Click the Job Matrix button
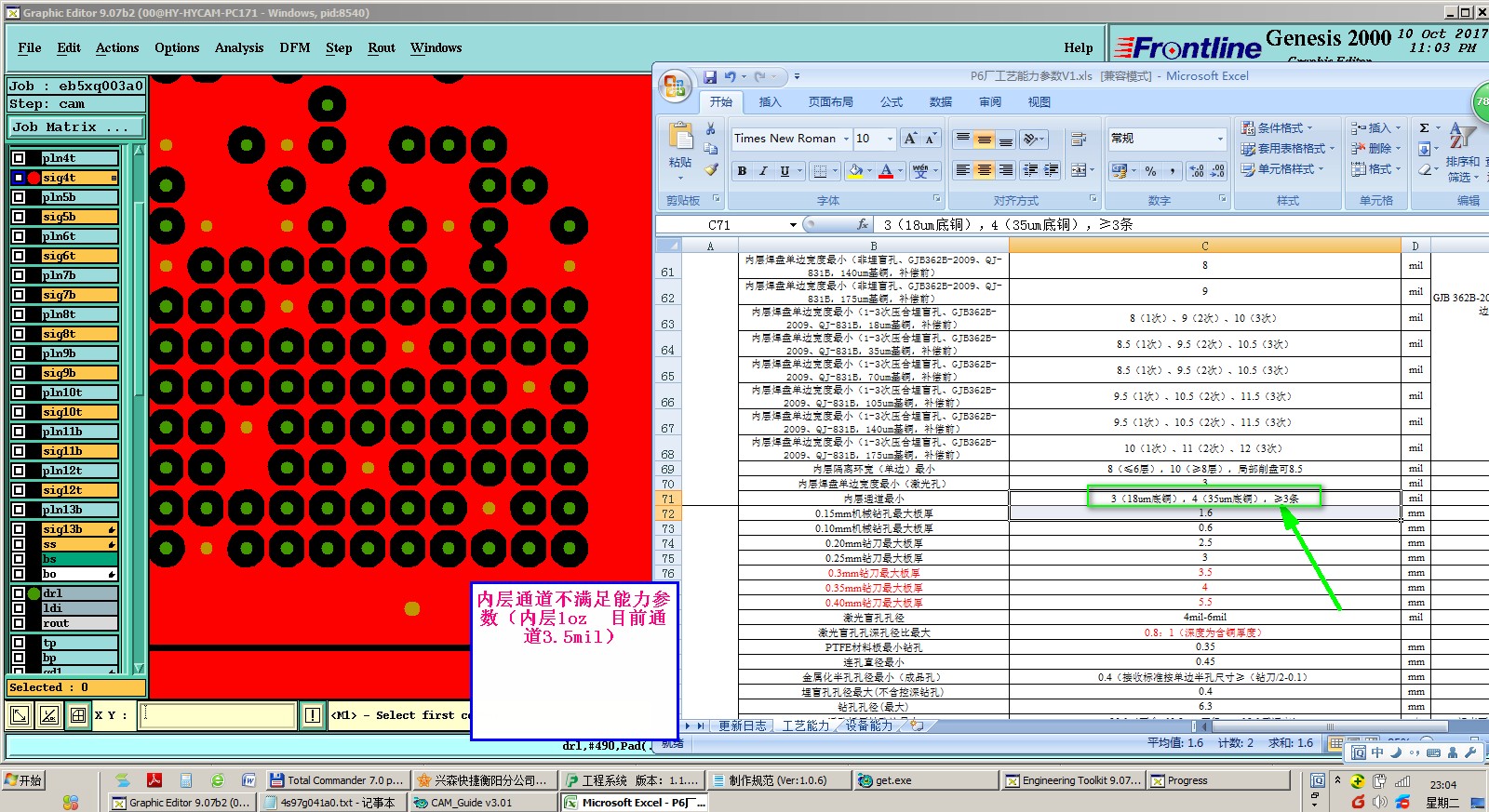 click(76, 126)
